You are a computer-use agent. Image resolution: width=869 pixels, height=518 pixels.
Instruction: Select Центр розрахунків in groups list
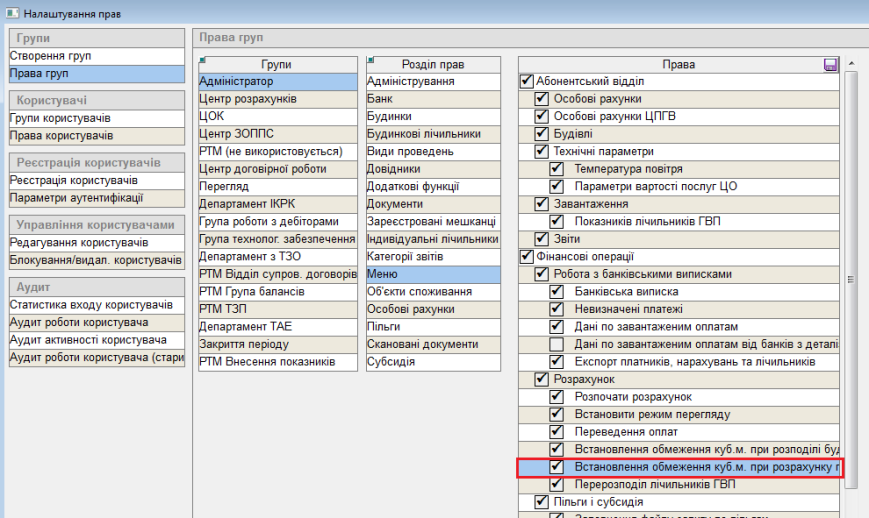[x=247, y=99]
